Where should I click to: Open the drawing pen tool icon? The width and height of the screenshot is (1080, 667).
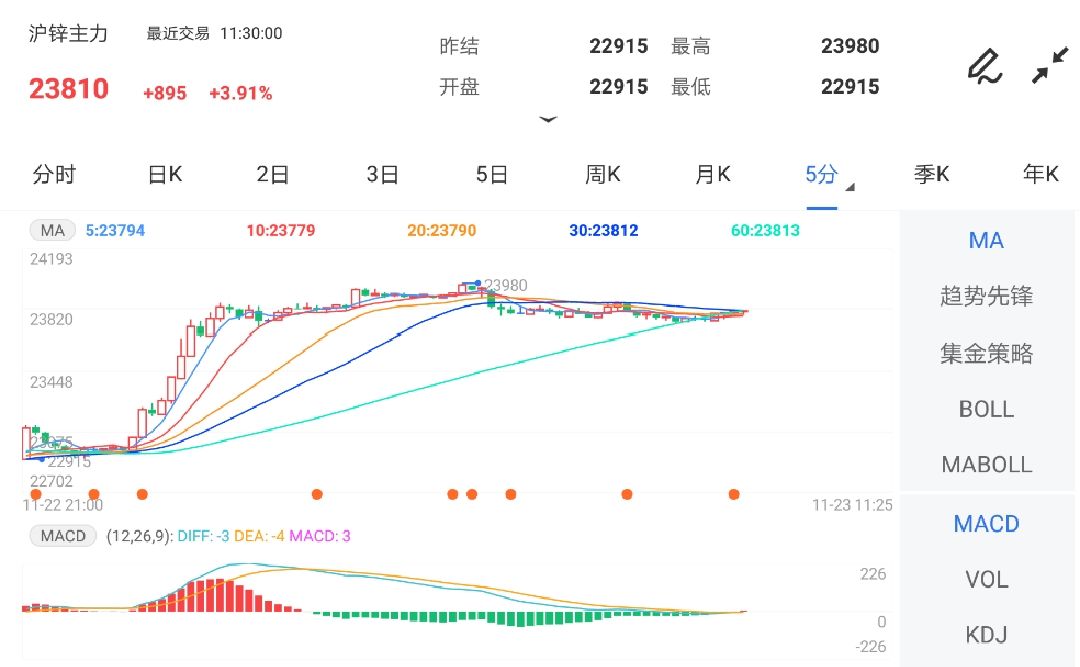(x=985, y=66)
